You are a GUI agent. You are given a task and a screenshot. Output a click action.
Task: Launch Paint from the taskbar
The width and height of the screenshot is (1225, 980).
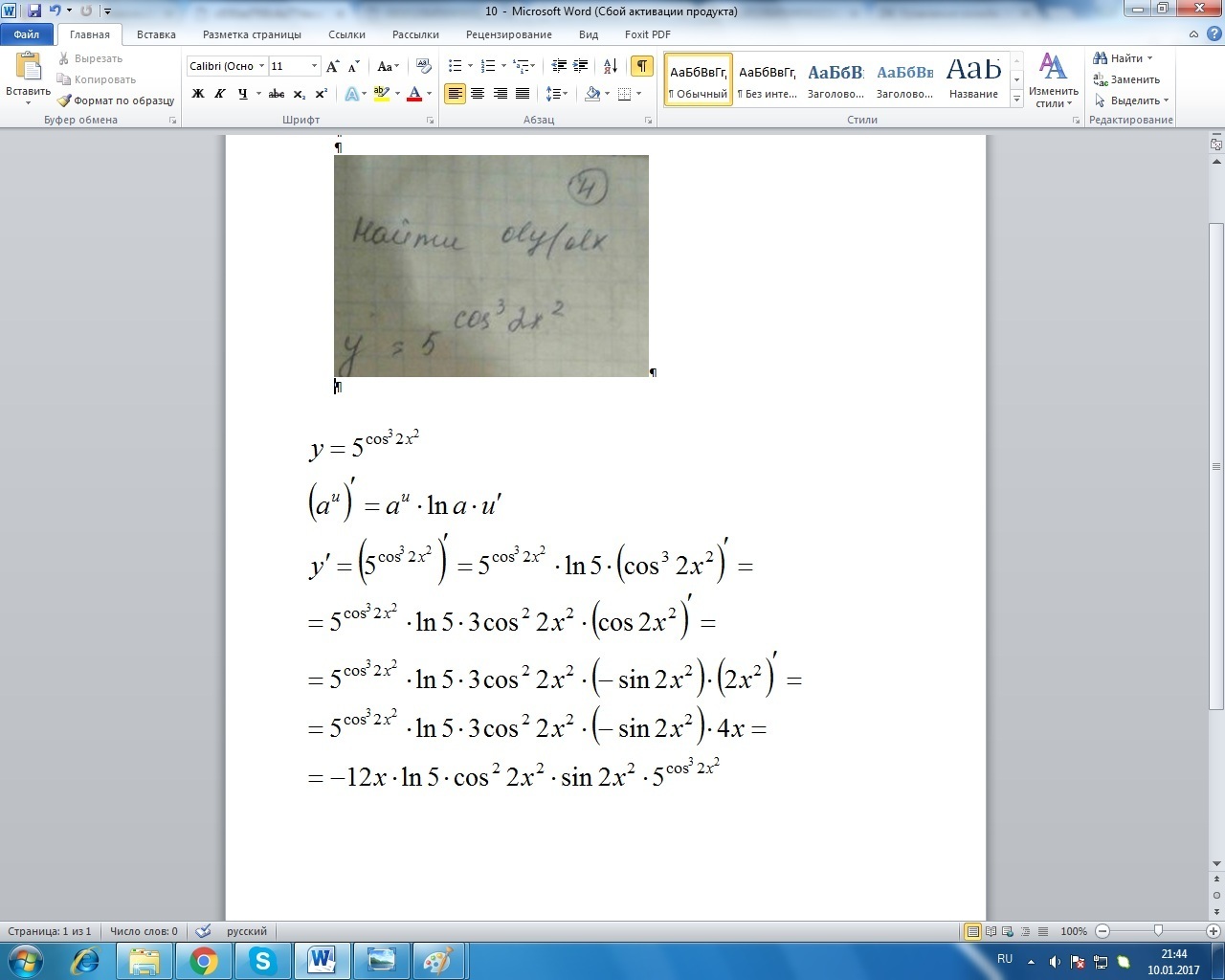click(438, 960)
